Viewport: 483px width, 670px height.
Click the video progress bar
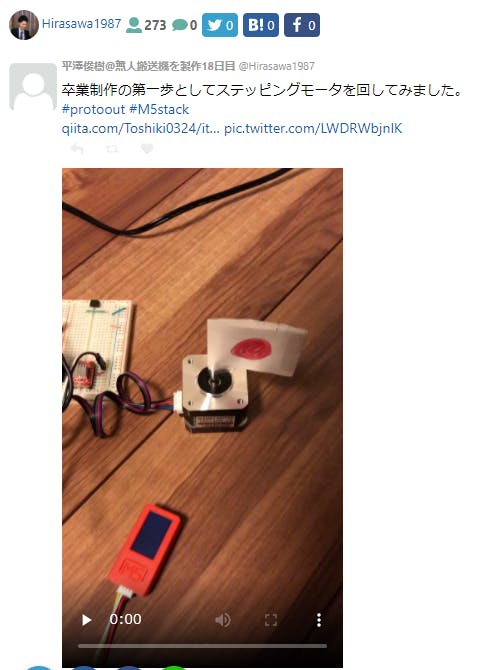pyautogui.click(x=202, y=646)
